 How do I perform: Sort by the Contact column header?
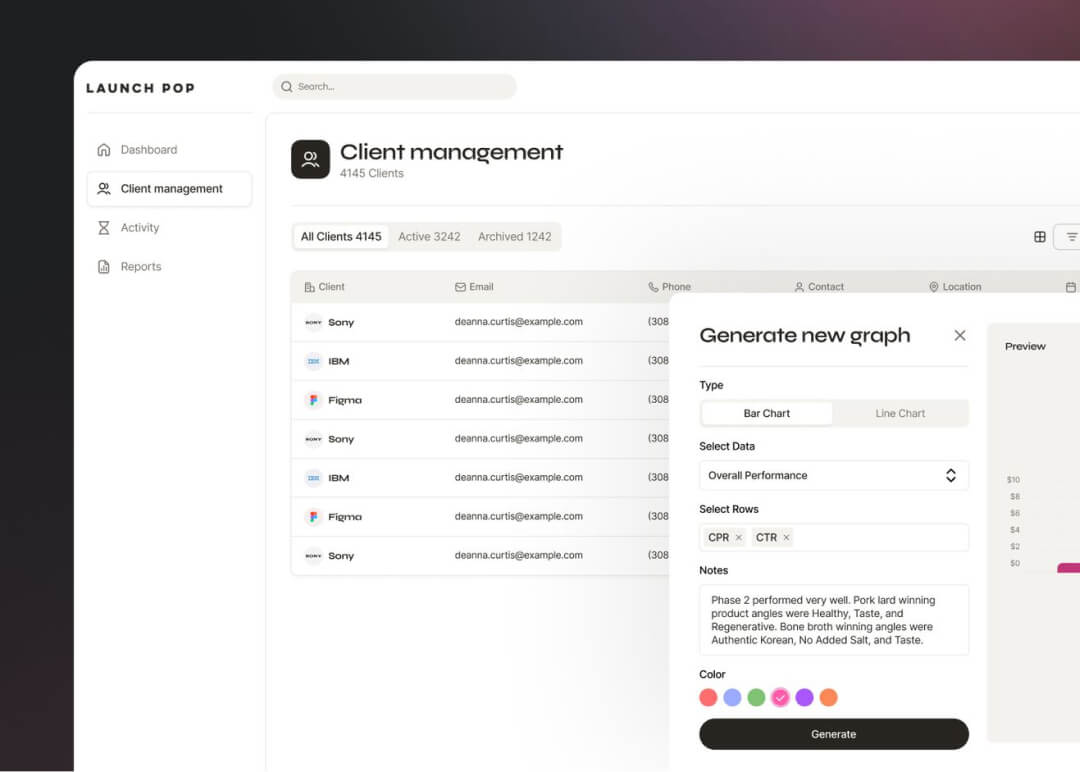coord(819,287)
